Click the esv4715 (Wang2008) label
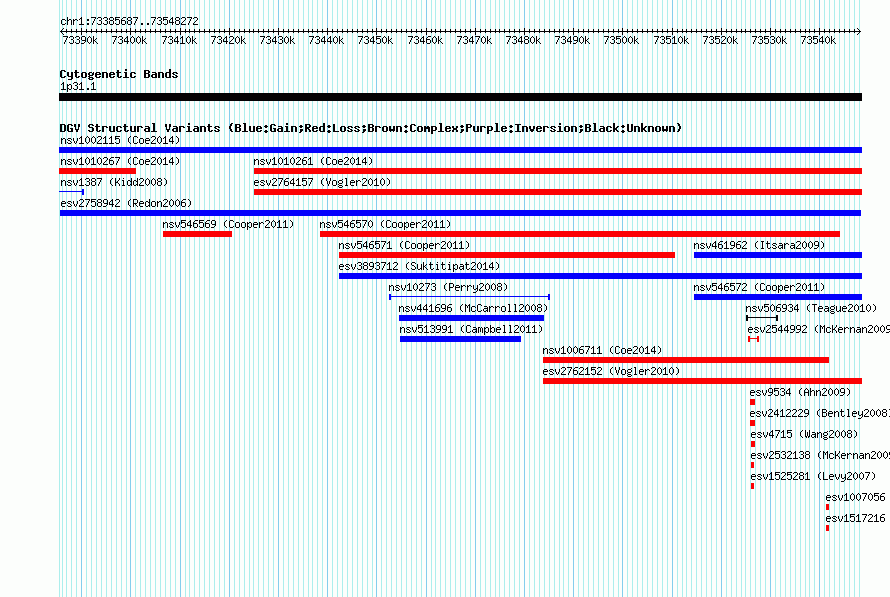 pos(804,434)
